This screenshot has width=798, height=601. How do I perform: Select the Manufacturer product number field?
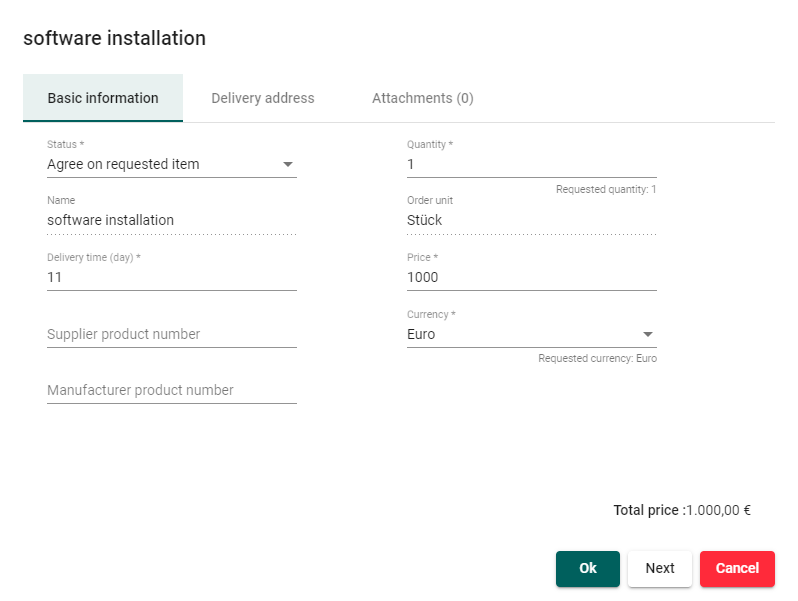pos(171,390)
